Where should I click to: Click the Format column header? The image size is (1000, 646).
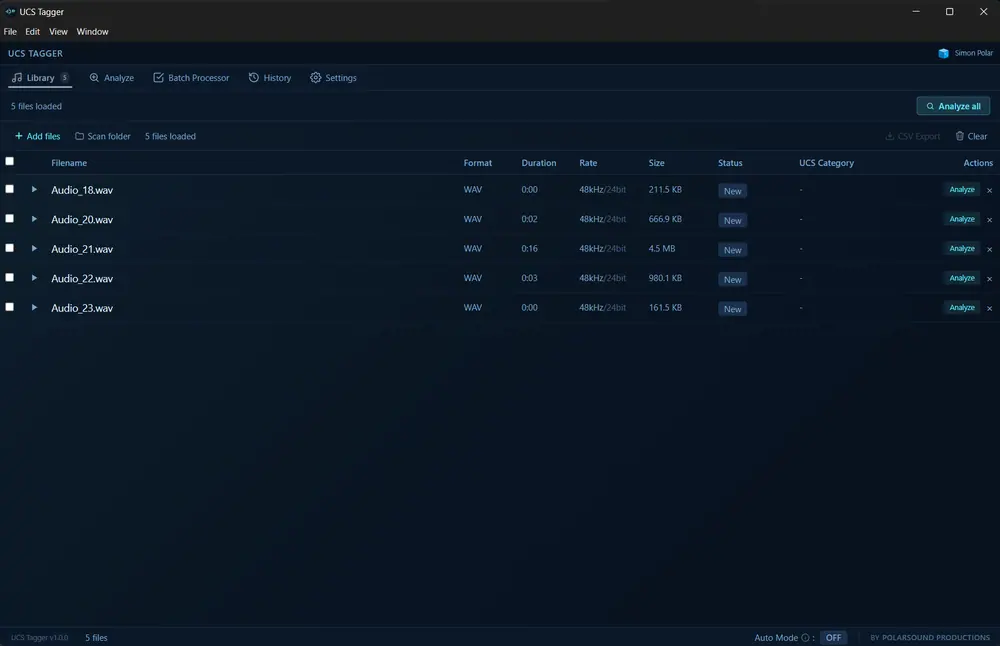click(478, 163)
